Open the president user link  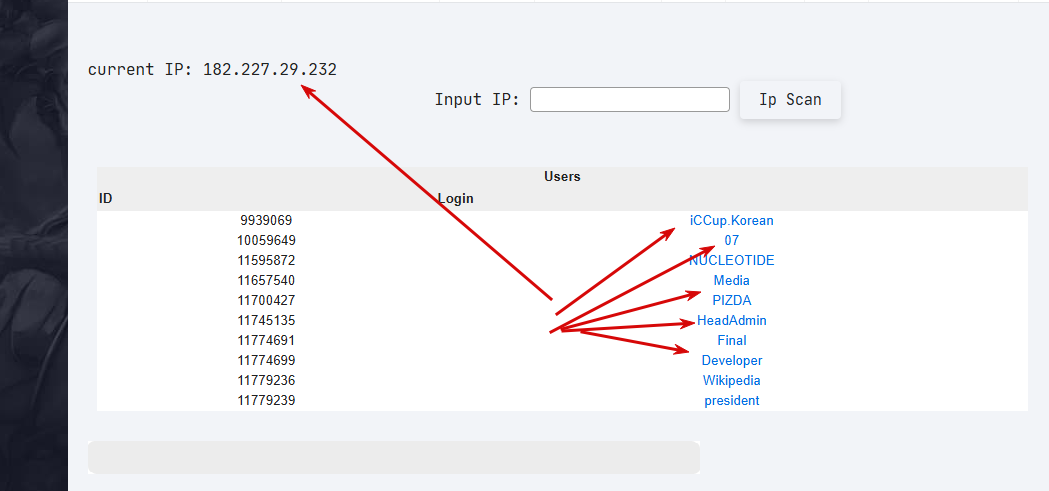coord(731,400)
